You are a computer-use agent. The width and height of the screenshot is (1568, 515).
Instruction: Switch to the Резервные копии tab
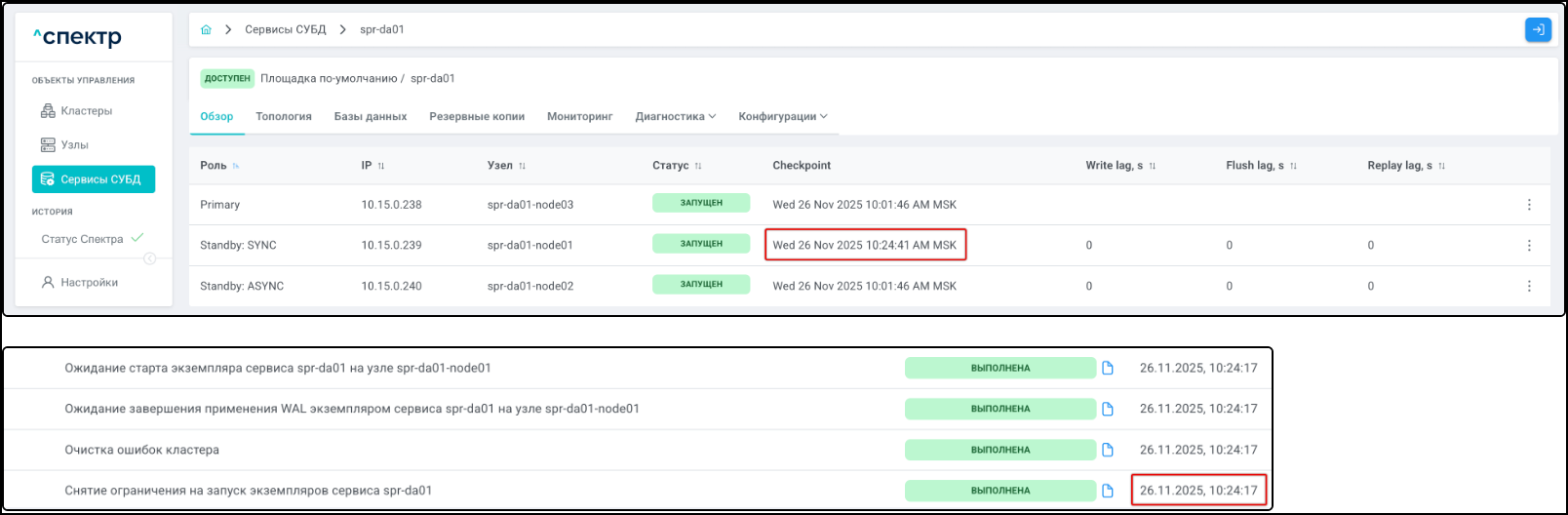click(x=476, y=116)
